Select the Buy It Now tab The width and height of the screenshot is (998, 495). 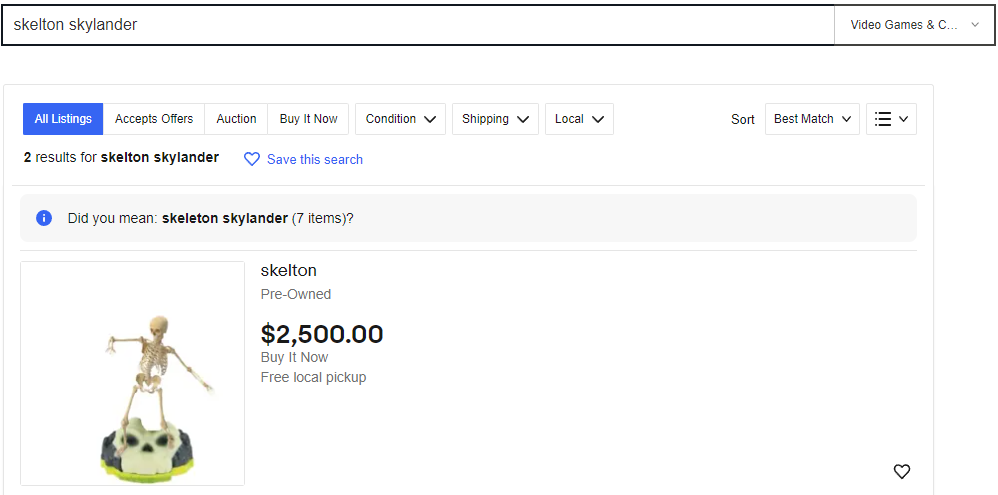click(x=308, y=119)
